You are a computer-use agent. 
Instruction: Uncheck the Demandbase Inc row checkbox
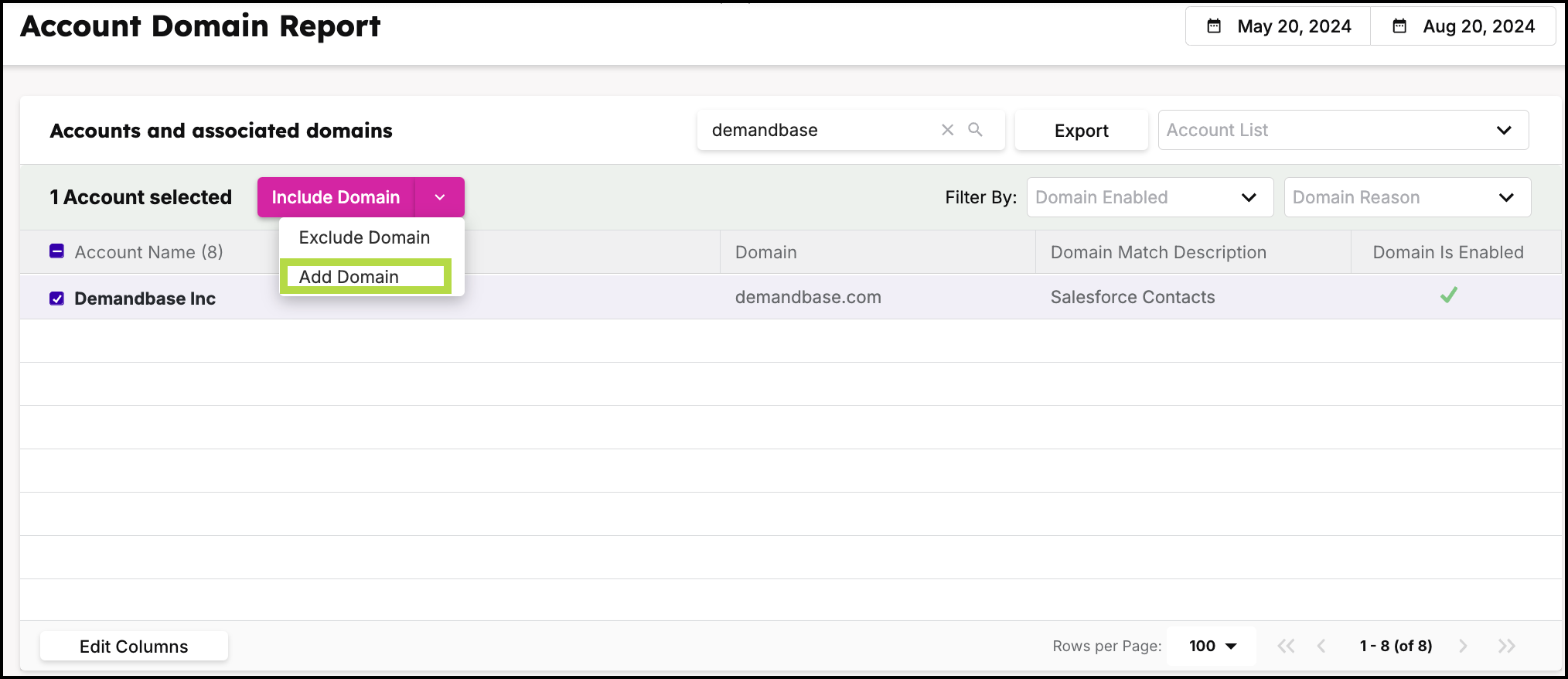tap(56, 299)
